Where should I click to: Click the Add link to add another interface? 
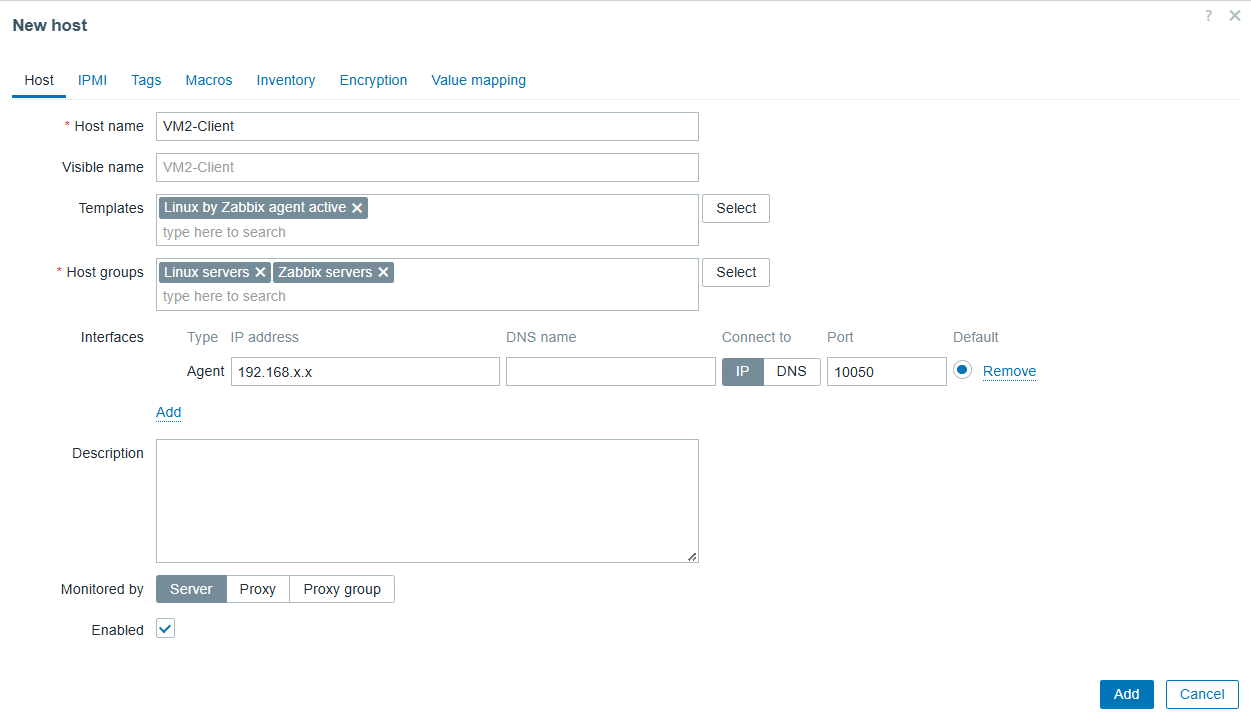tap(168, 412)
